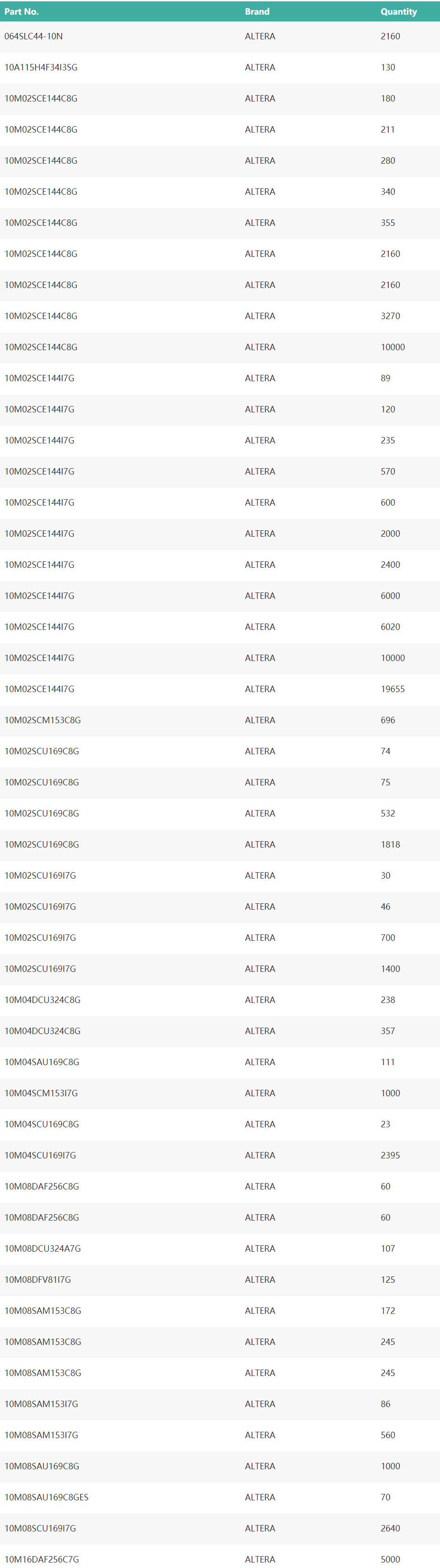Select part 10M08SAU169C8GES

46,1498
